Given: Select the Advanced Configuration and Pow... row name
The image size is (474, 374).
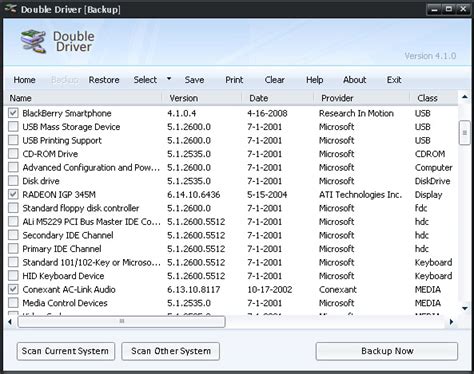Looking at the screenshot, I should pos(91,167).
